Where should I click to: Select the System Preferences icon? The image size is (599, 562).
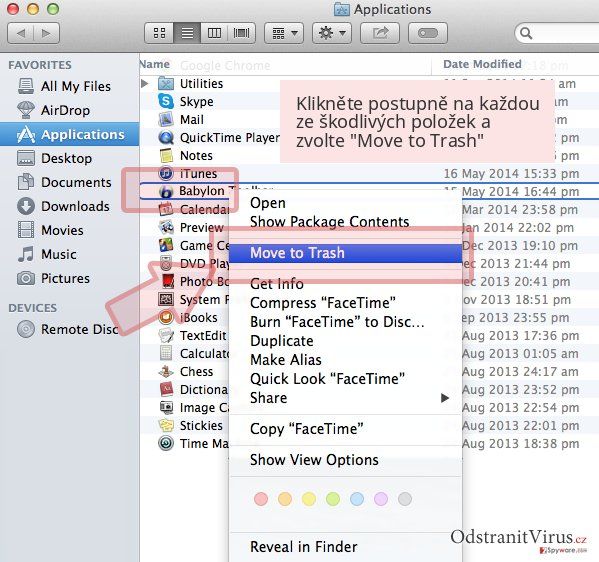pyautogui.click(x=166, y=299)
